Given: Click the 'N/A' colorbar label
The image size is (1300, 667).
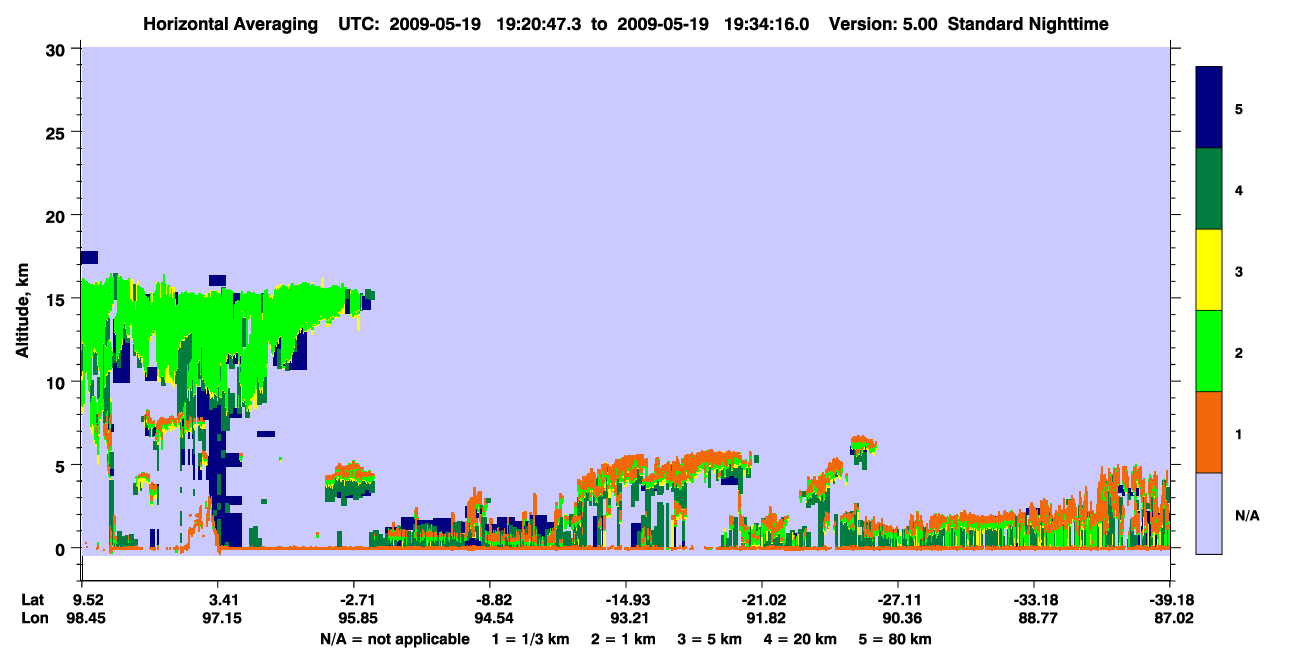Looking at the screenshot, I should click(x=1246, y=515).
